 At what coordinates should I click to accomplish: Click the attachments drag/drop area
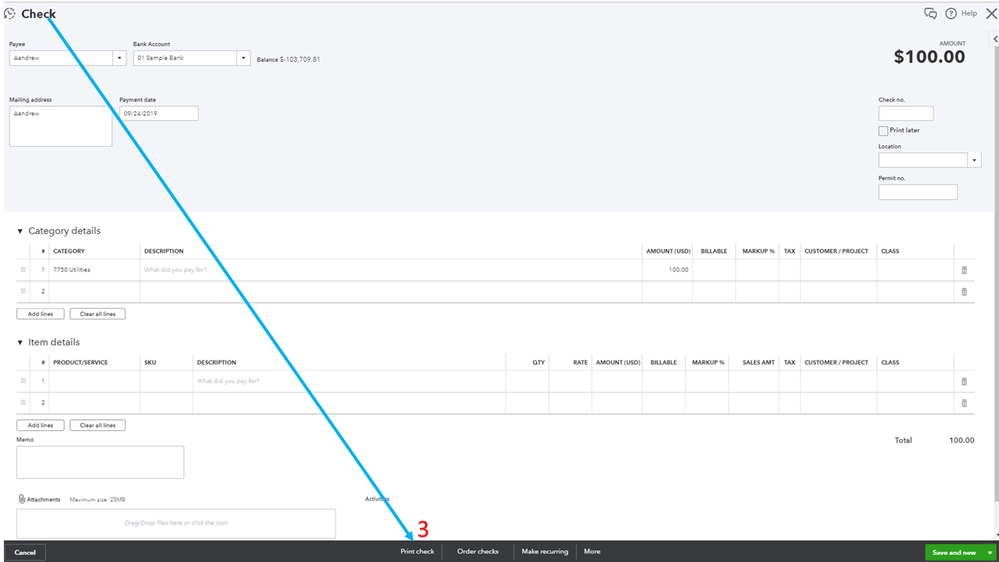(x=176, y=523)
